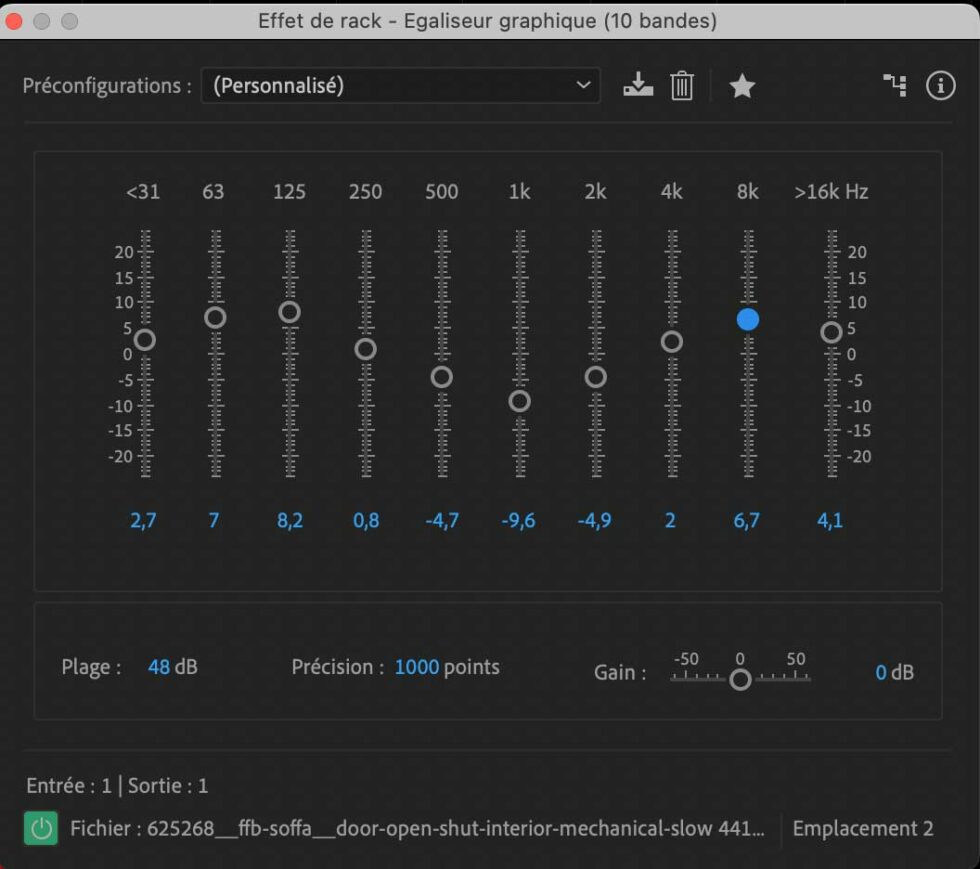Click the Emplacement 2 label
This screenshot has width=980, height=869.
pos(863,828)
